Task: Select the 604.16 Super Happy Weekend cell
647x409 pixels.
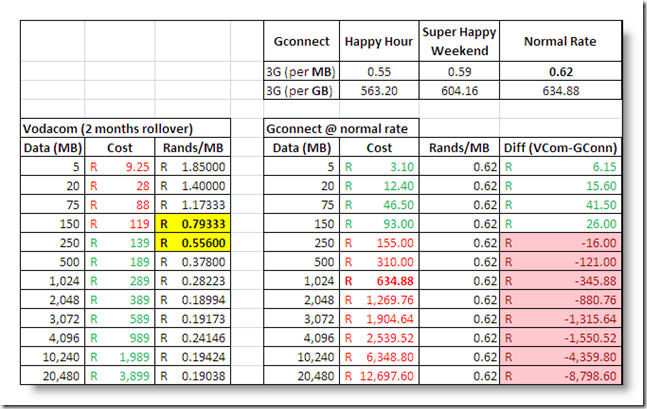Action: [x=454, y=91]
